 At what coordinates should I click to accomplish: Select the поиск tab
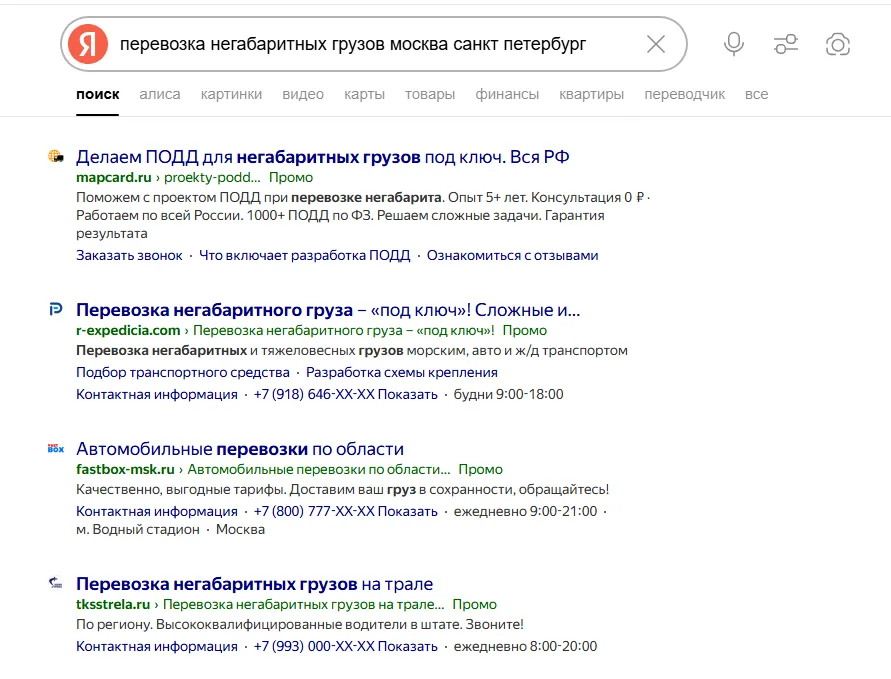[x=98, y=94]
